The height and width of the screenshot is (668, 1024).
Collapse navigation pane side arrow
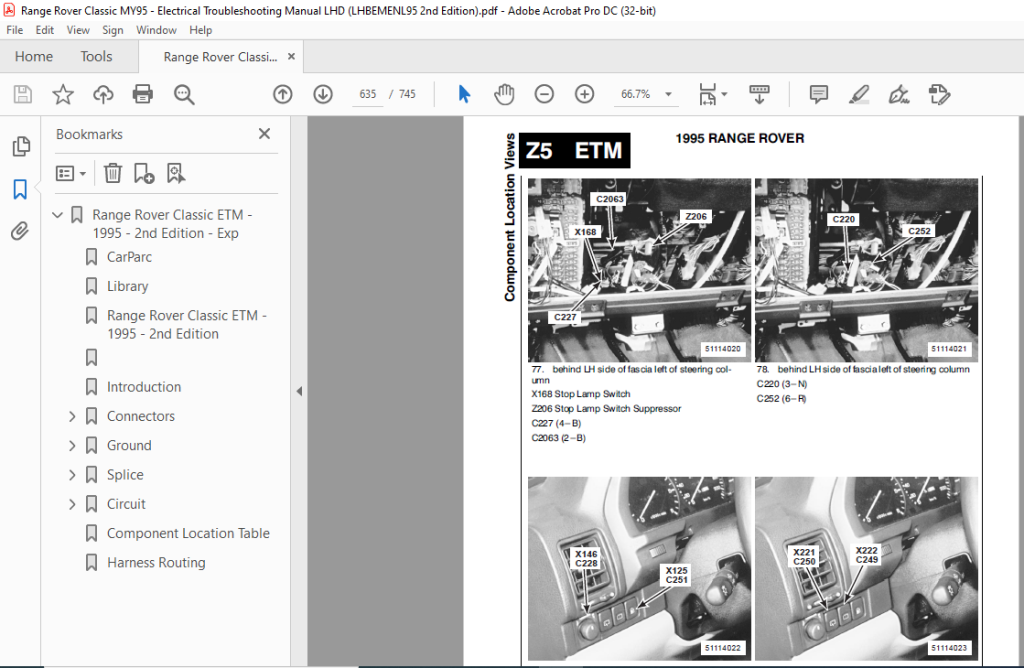point(299,391)
